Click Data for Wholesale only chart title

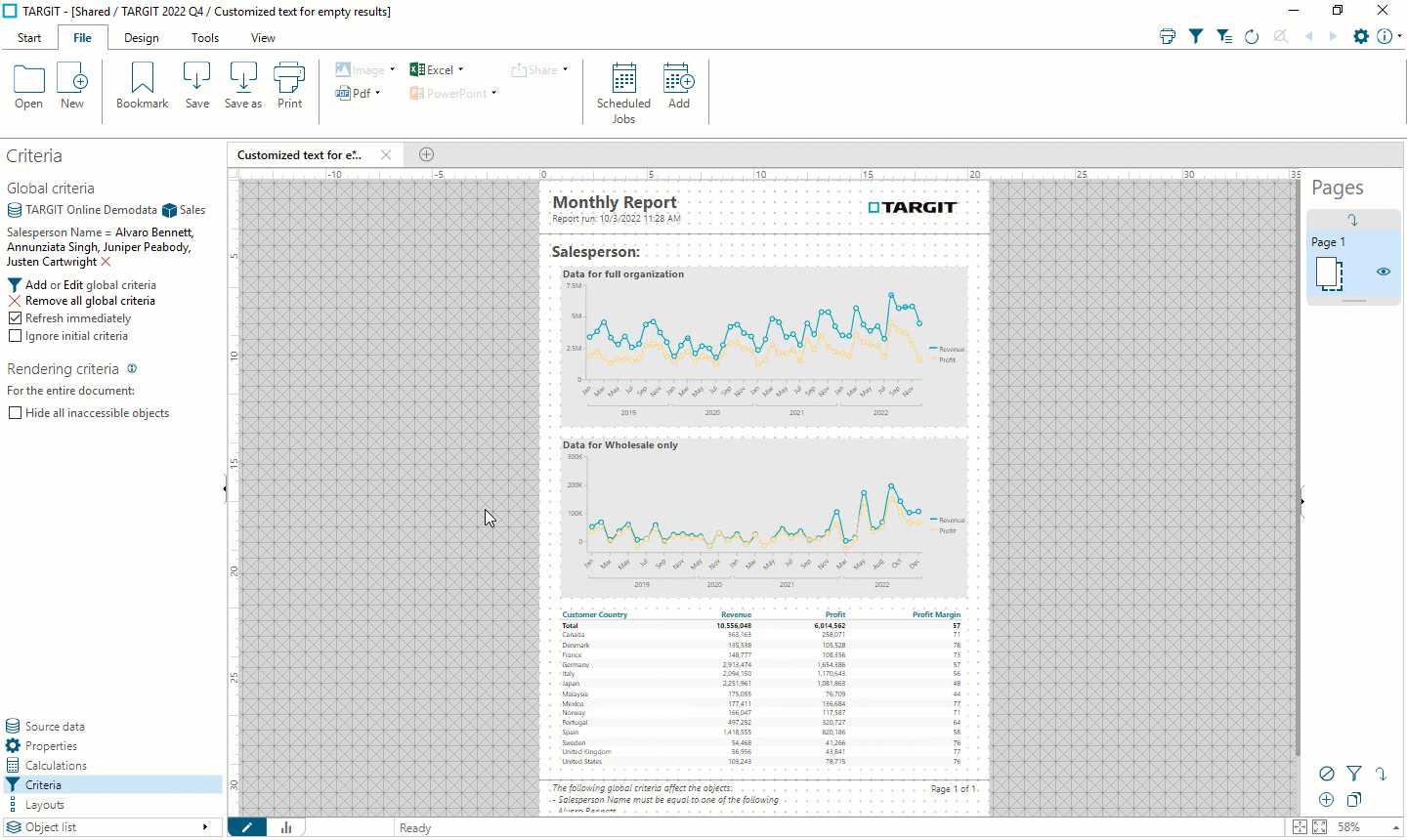coord(619,444)
